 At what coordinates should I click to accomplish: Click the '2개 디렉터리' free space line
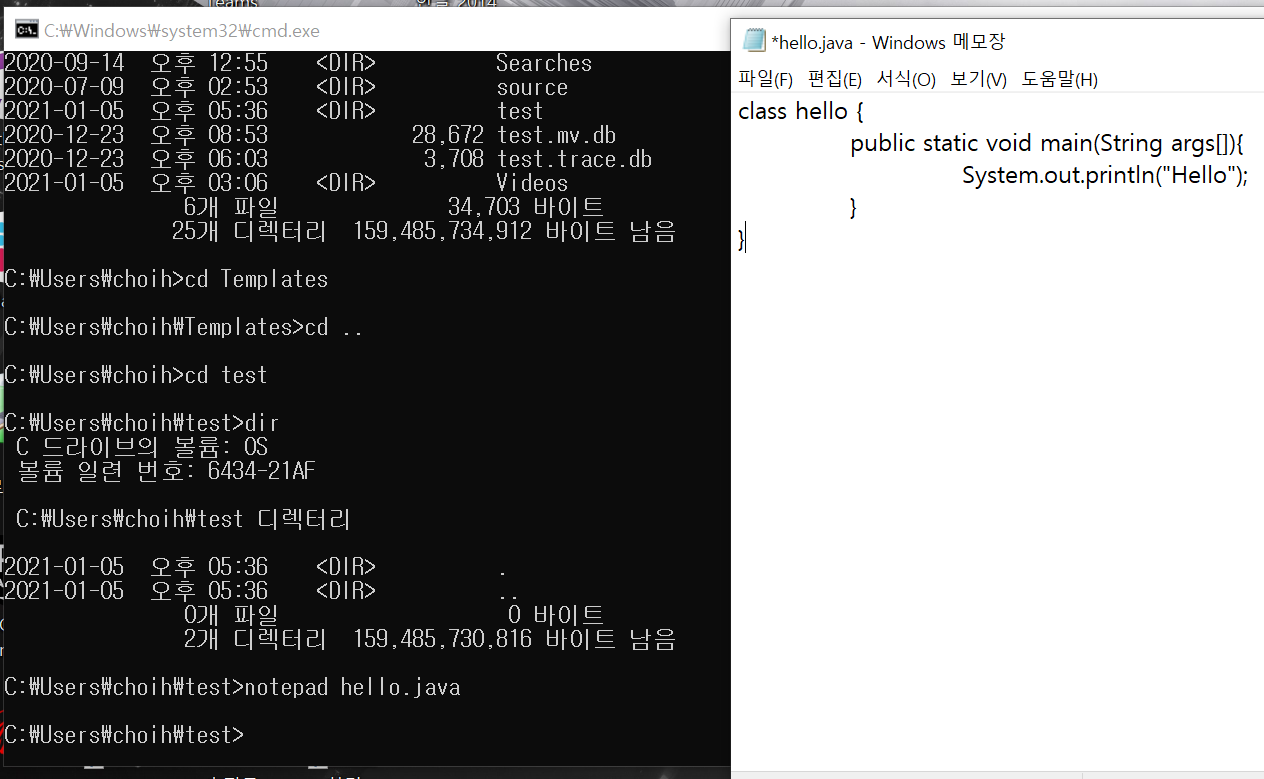point(430,639)
